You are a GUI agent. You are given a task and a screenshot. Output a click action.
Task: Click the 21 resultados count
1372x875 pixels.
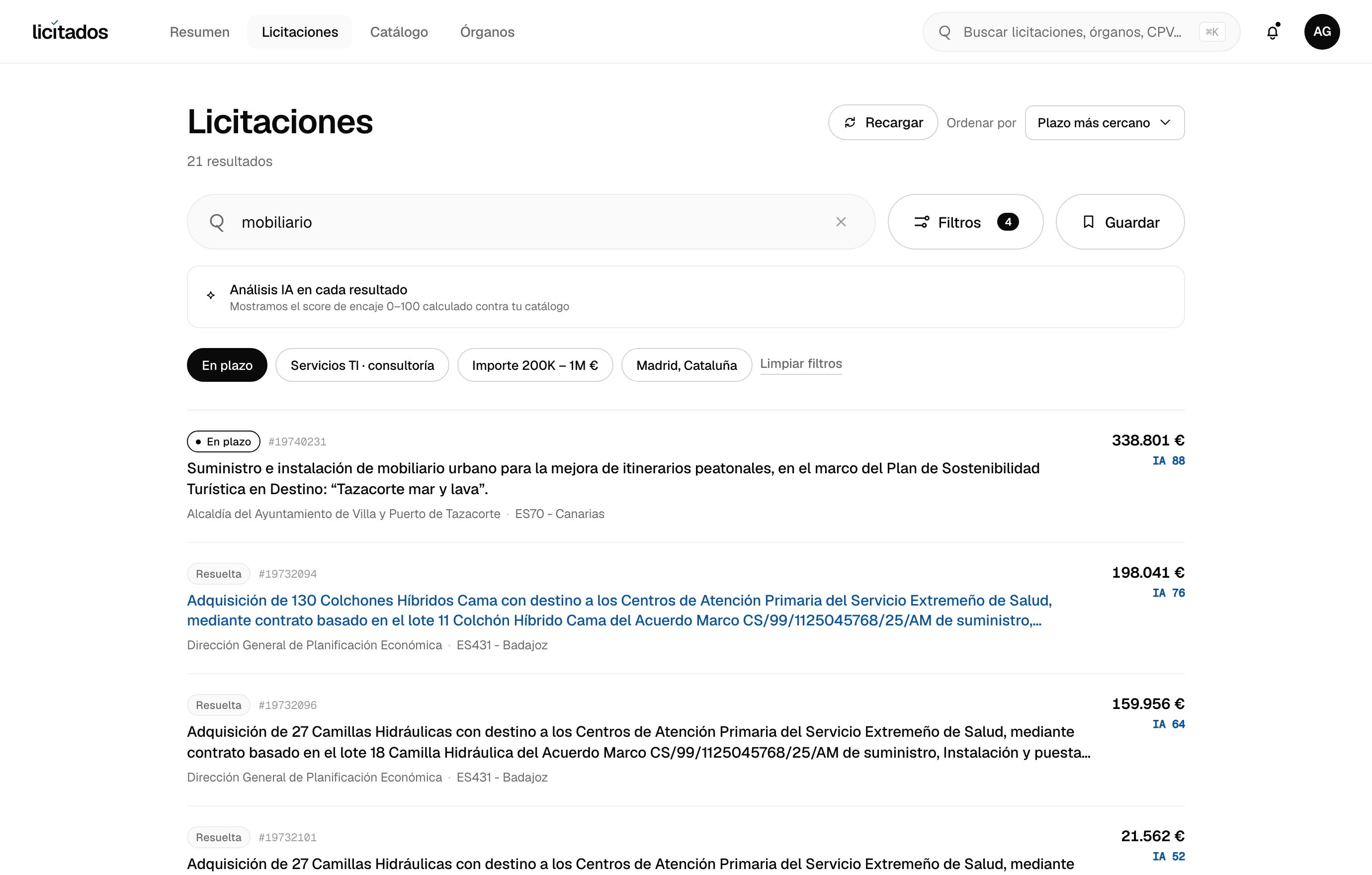click(x=230, y=161)
